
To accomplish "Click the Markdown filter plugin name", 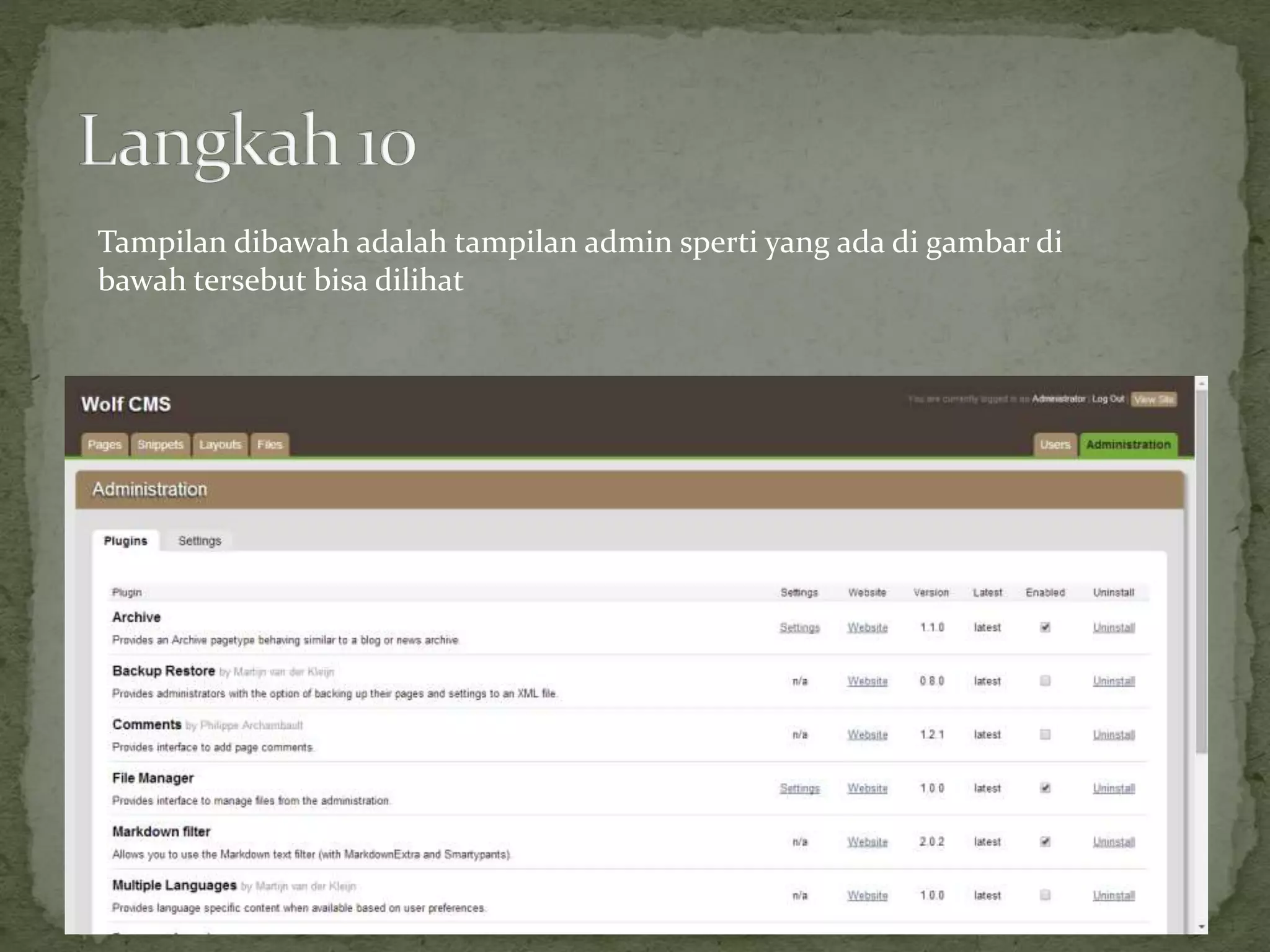I will tap(161, 831).
